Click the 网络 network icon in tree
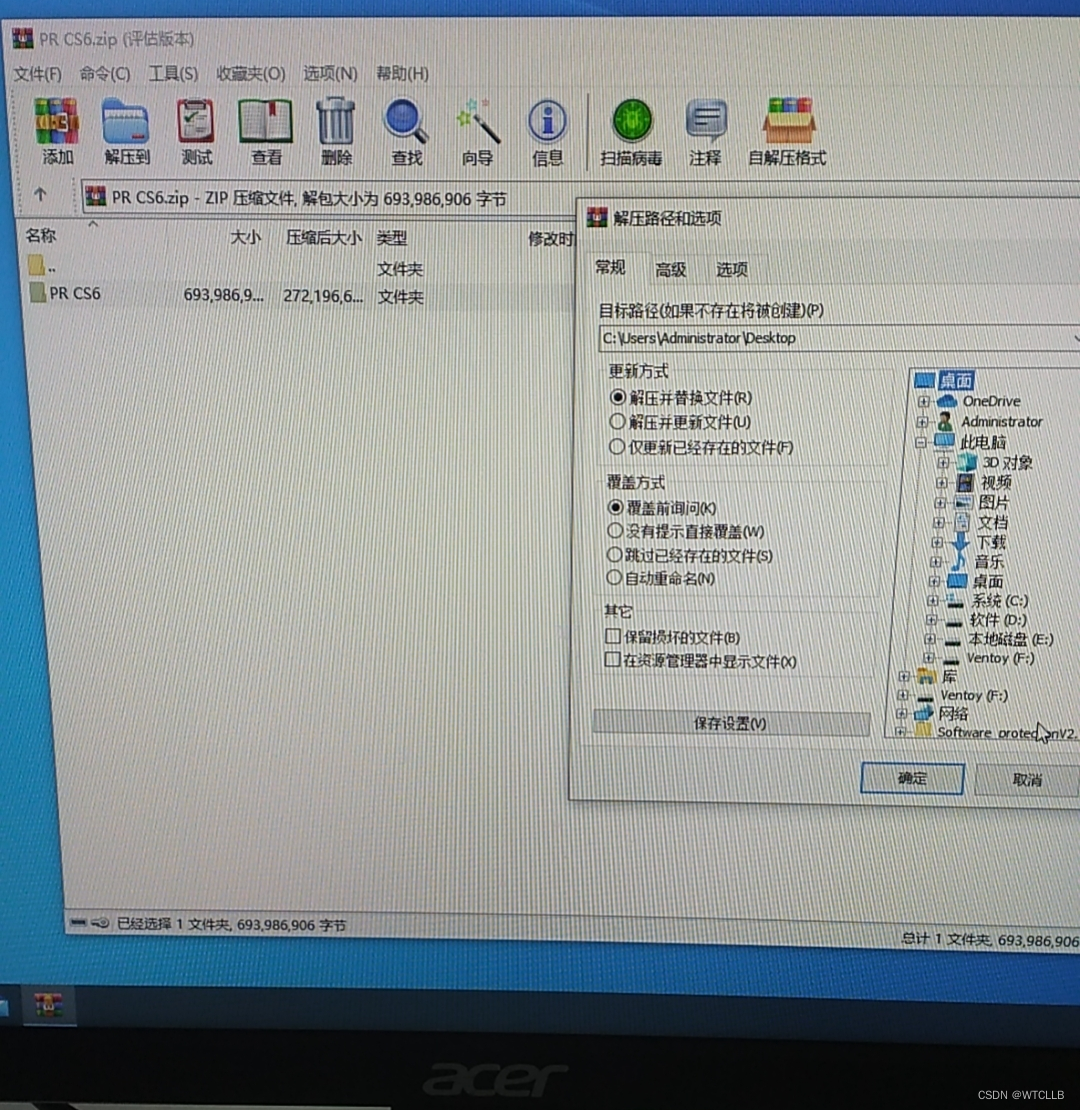 coord(924,713)
